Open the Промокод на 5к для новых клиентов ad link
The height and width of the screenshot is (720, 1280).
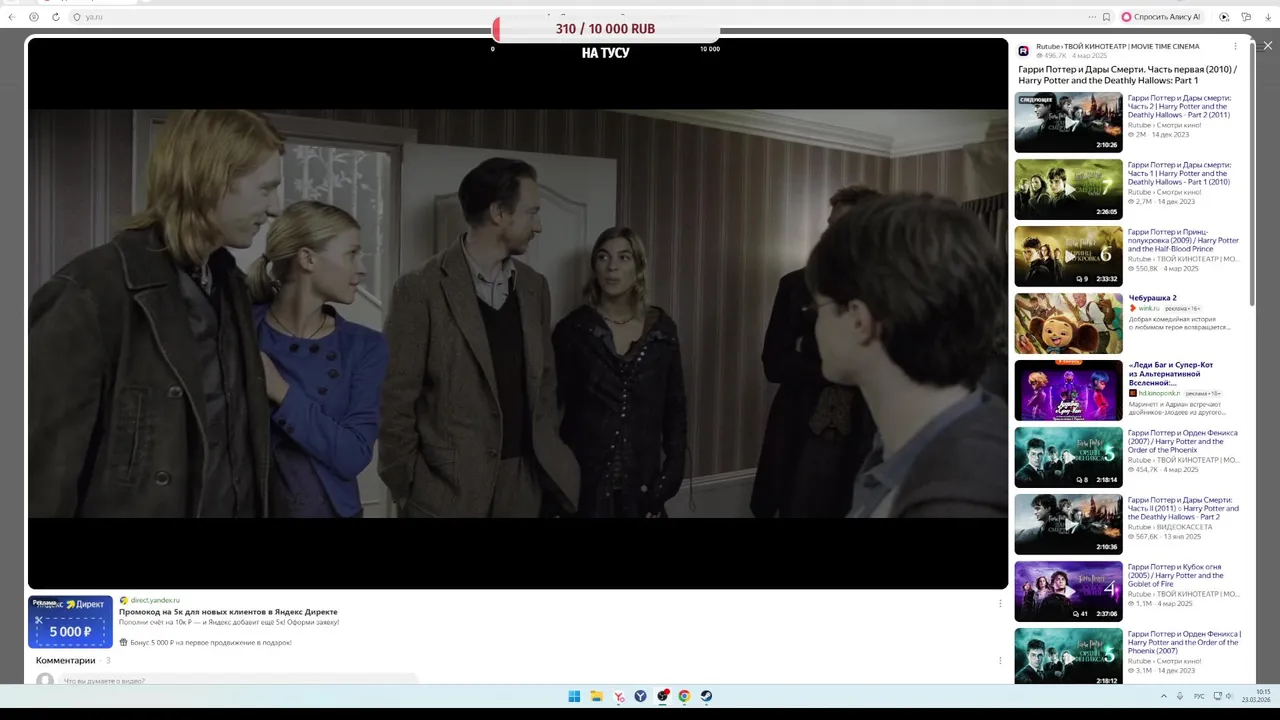tap(228, 612)
